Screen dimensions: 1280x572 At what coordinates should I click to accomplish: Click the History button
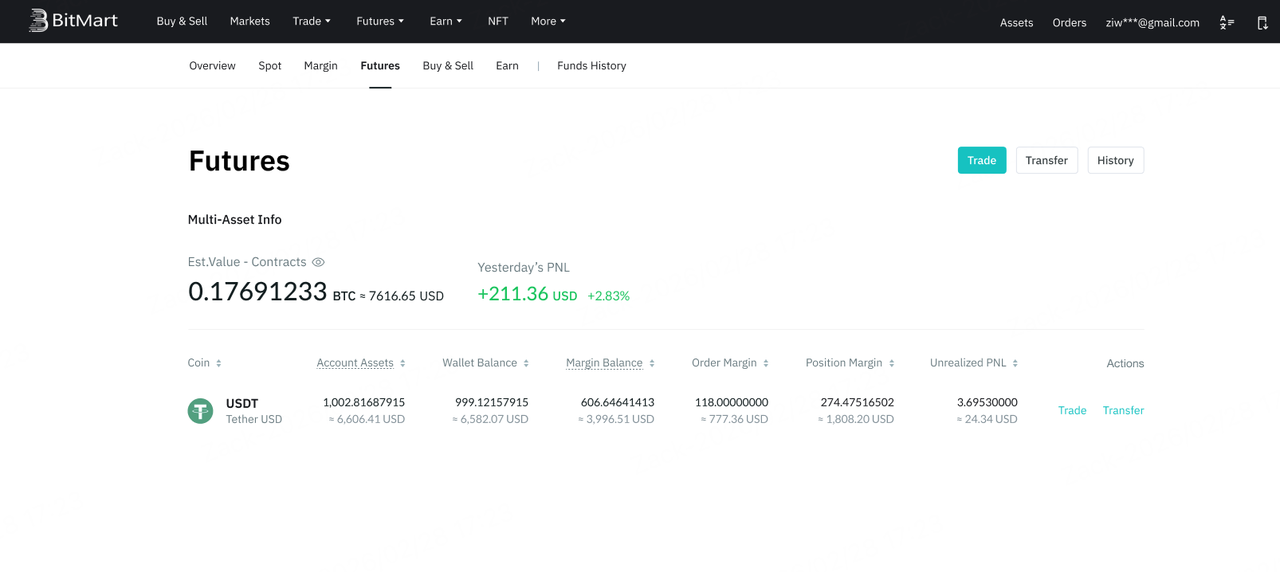1115,160
